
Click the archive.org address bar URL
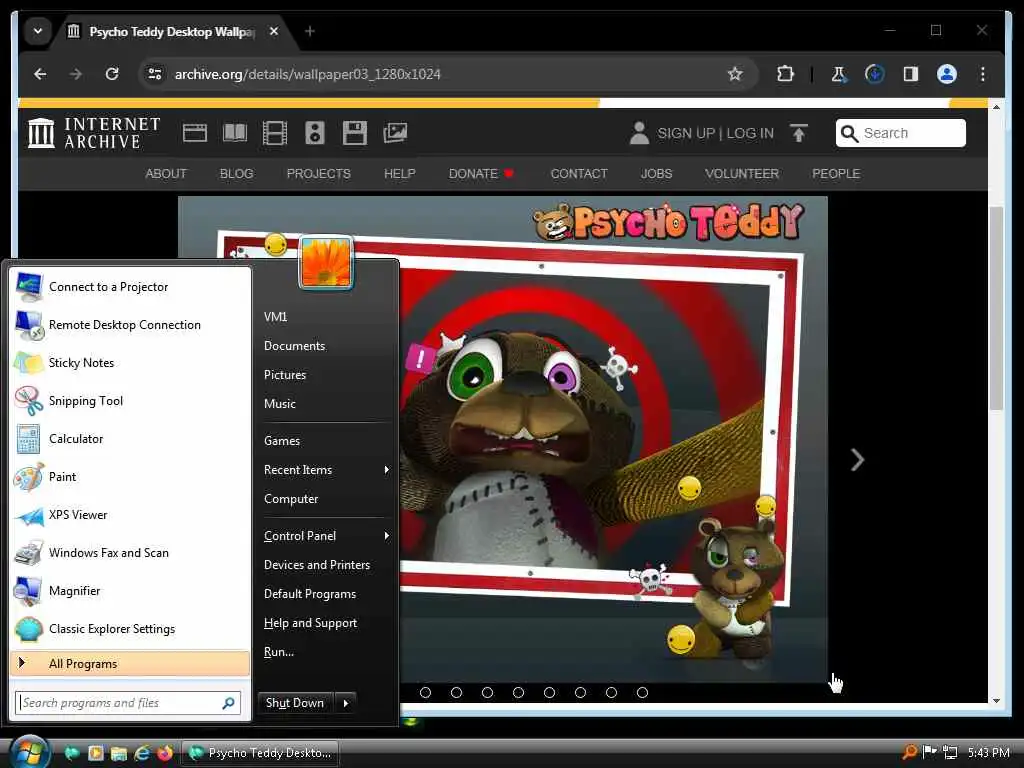click(308, 74)
